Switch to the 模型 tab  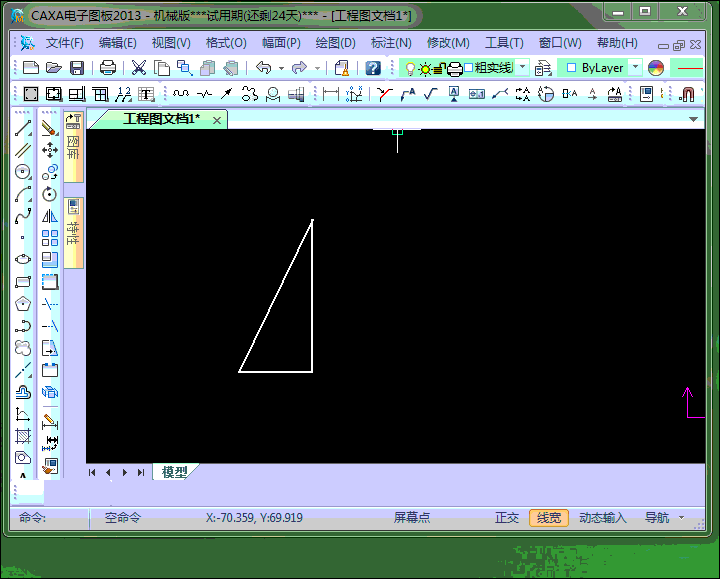point(175,472)
